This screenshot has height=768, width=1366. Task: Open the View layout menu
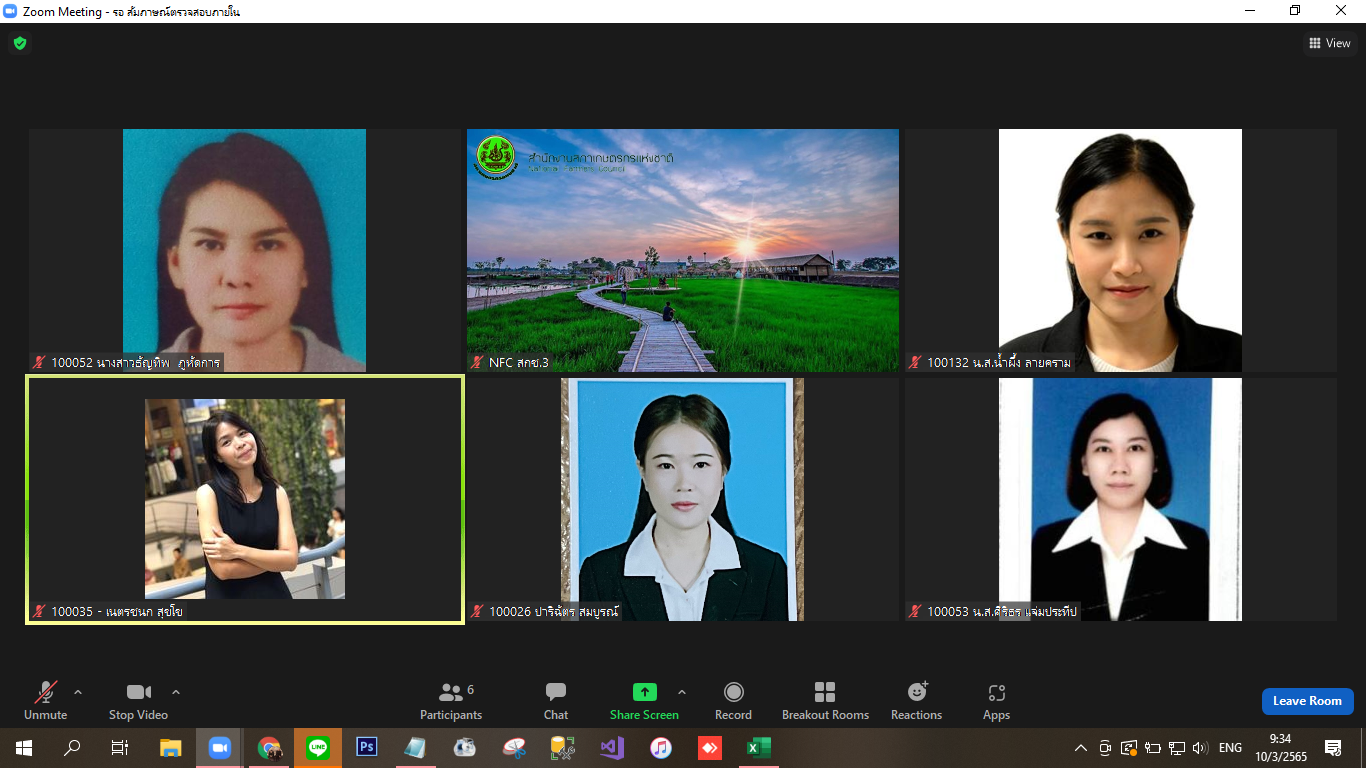(x=1330, y=43)
